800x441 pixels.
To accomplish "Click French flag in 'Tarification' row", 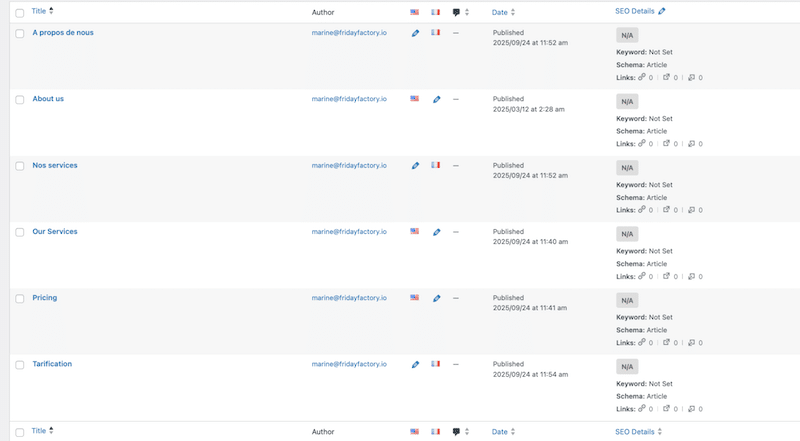I will tap(435, 364).
